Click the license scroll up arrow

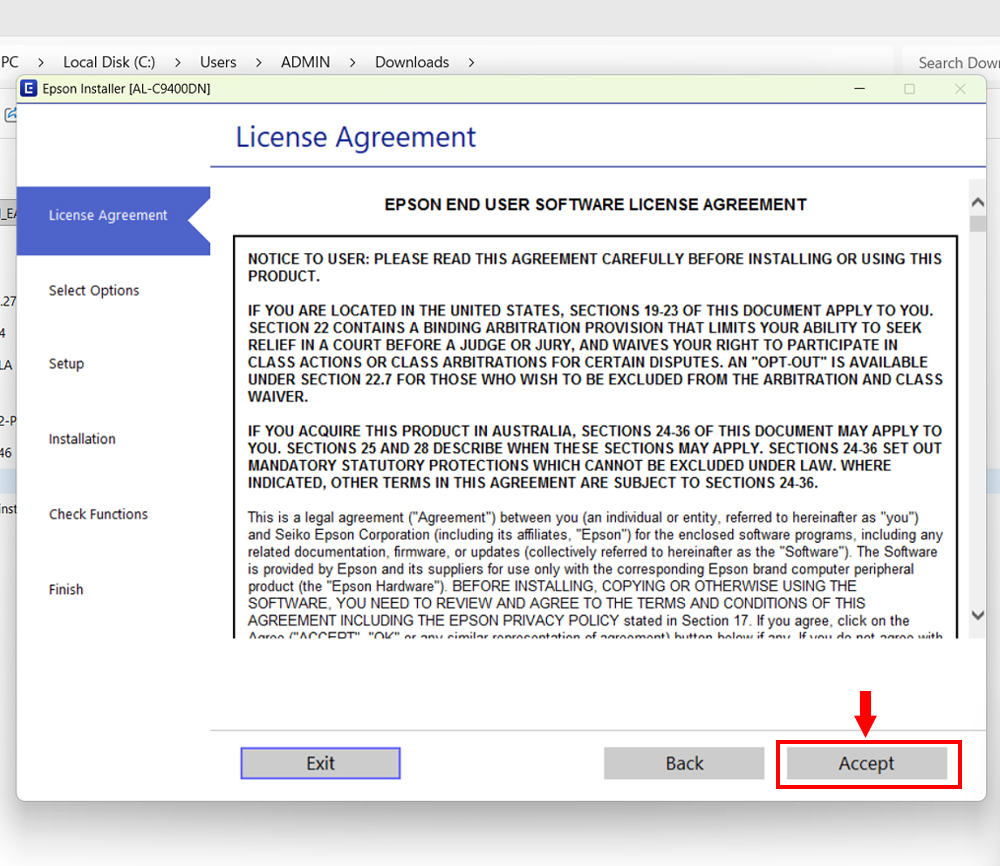pyautogui.click(x=977, y=203)
